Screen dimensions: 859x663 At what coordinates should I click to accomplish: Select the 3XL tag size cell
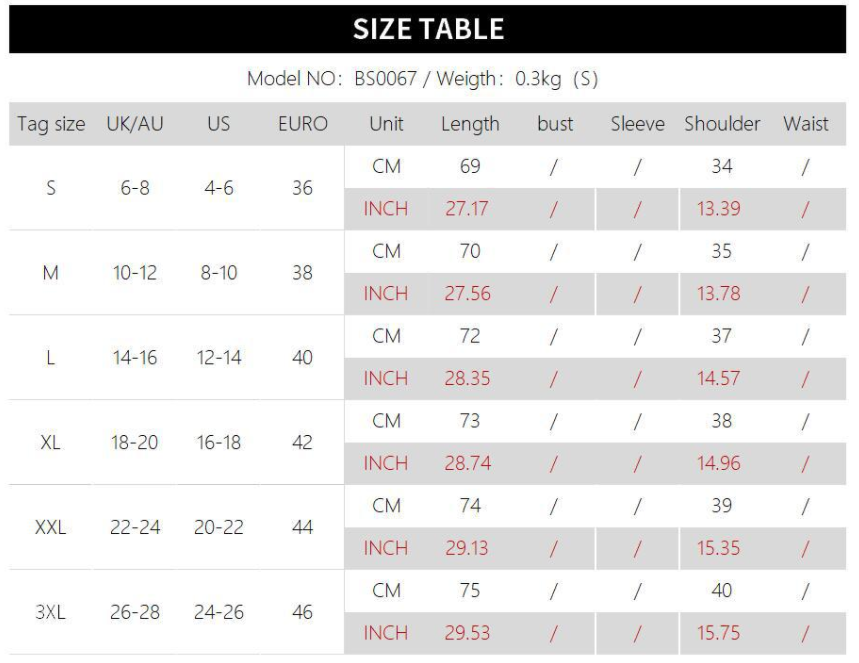tap(50, 611)
